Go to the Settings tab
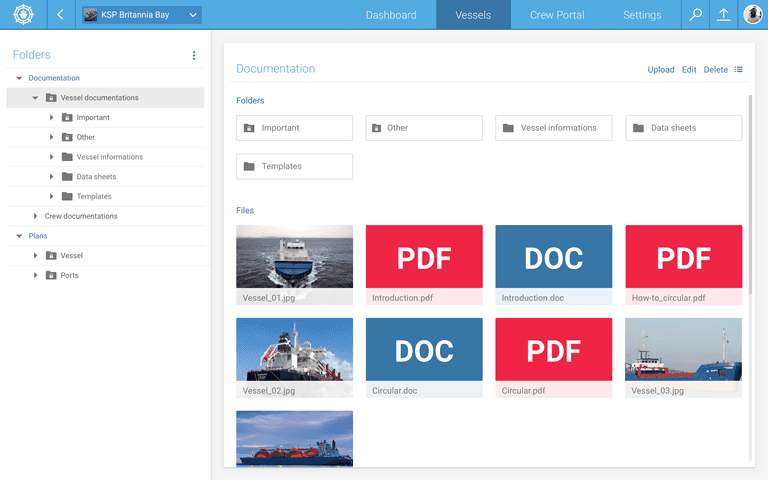 coord(642,15)
